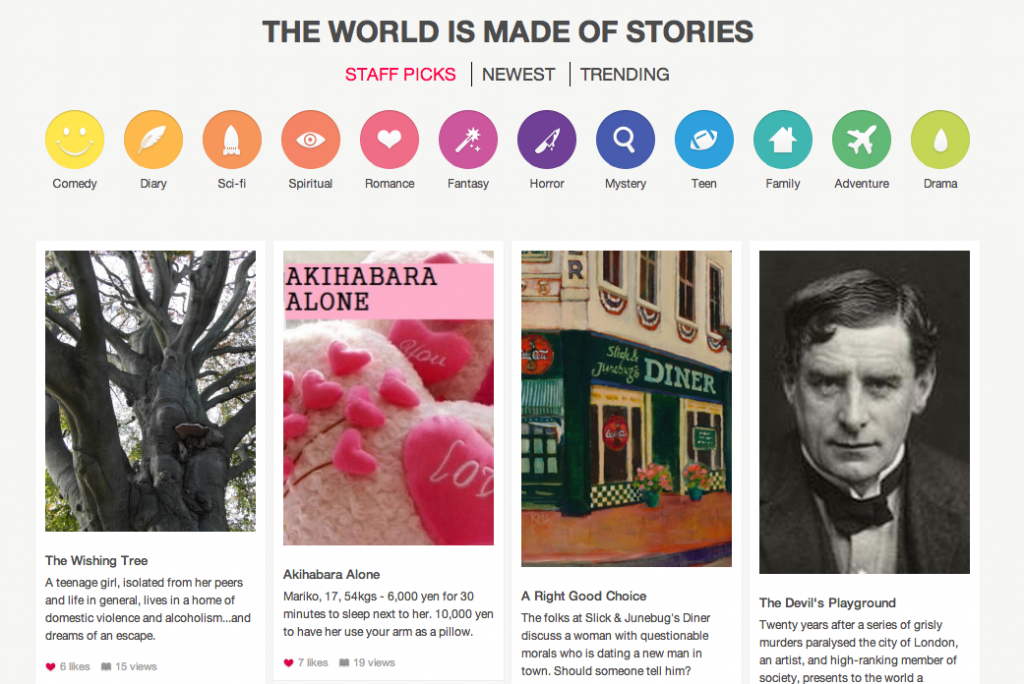Switch to the Newest tab

(x=518, y=75)
